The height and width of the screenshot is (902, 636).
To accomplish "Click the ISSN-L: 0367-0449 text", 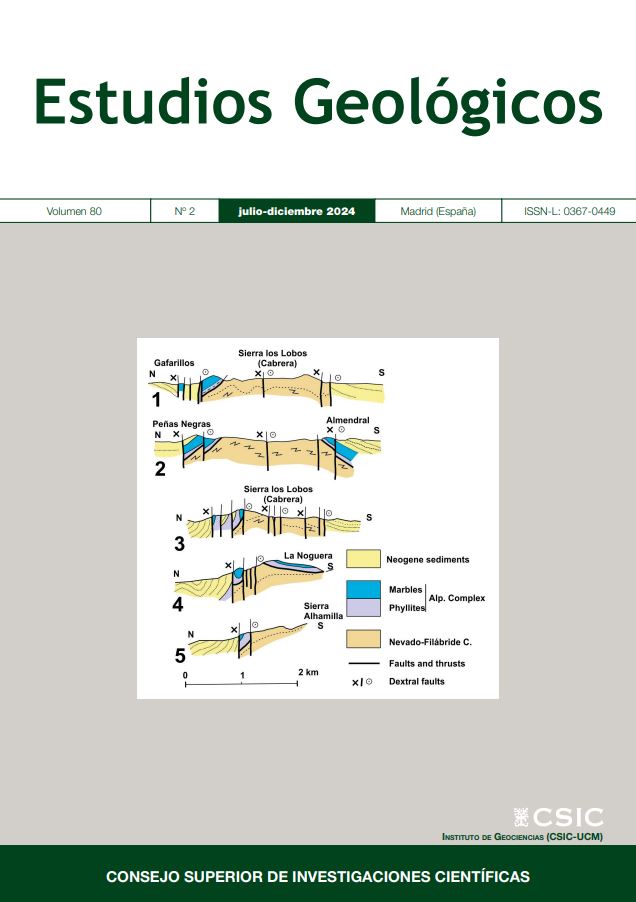I will click(569, 212).
